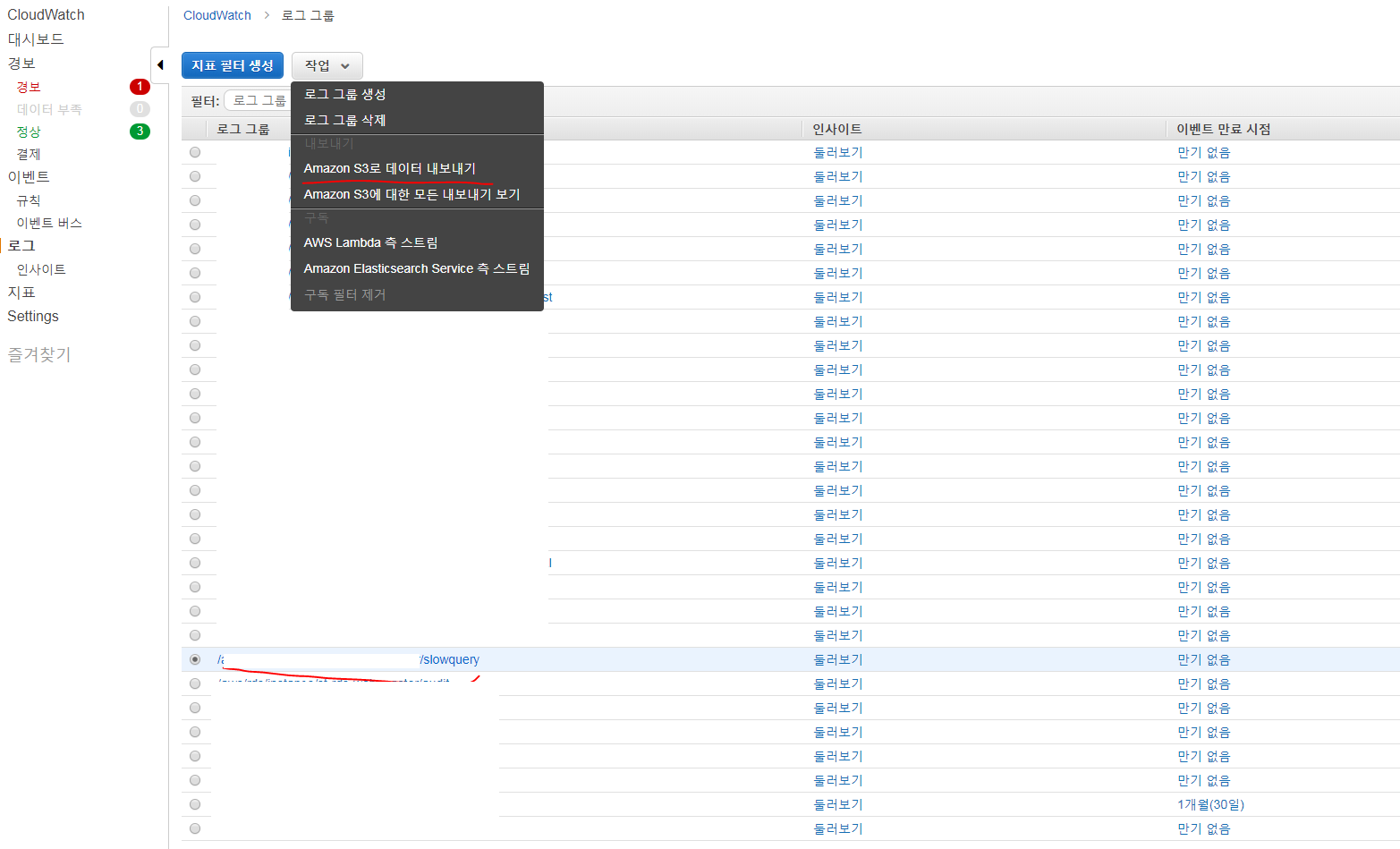Screen dimensions: 1400x849
Task: Click 둘러보기 in the slowquery row
Action: [x=838, y=659]
